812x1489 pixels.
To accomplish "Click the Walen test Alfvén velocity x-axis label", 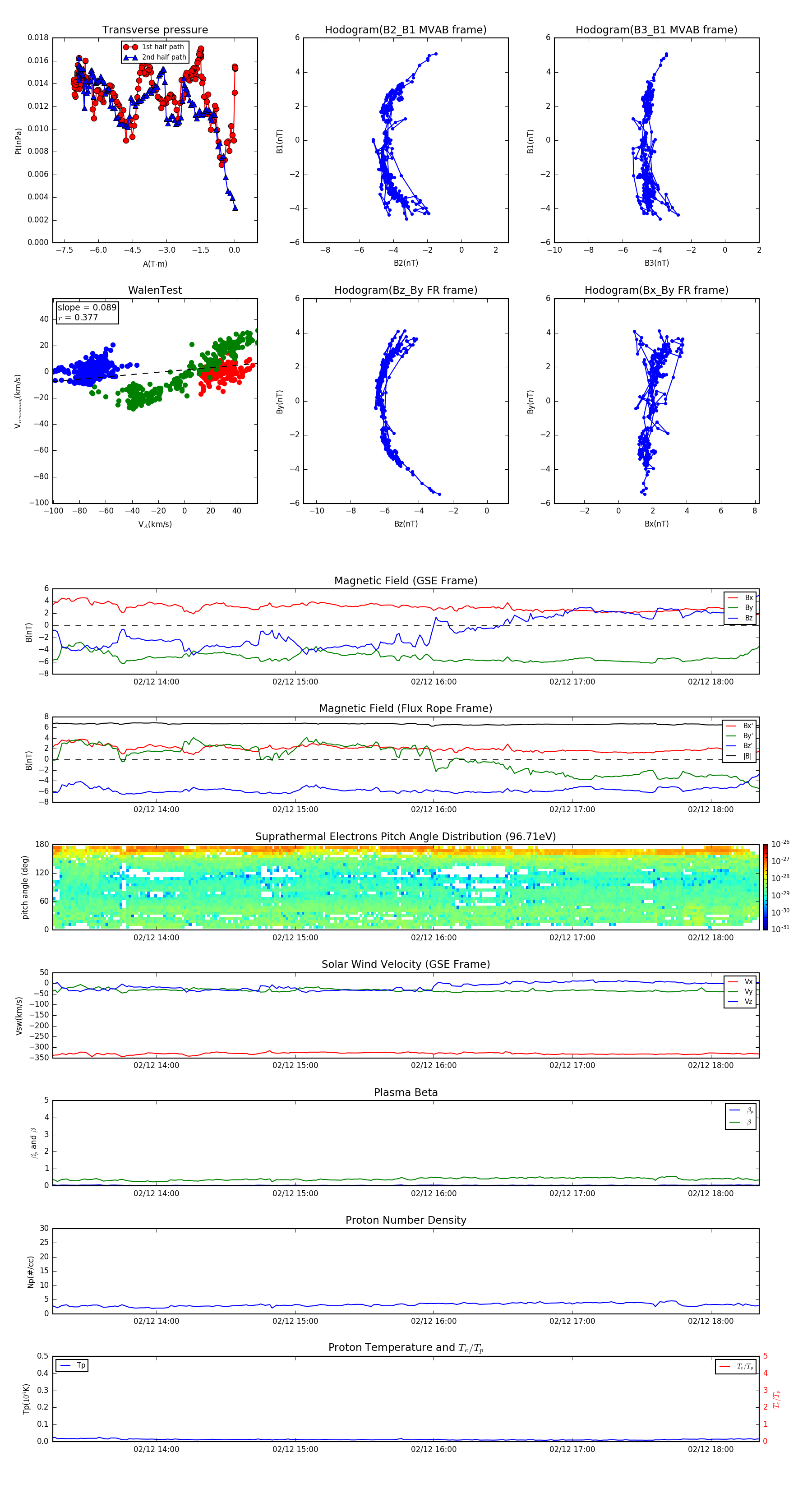I will click(x=155, y=524).
